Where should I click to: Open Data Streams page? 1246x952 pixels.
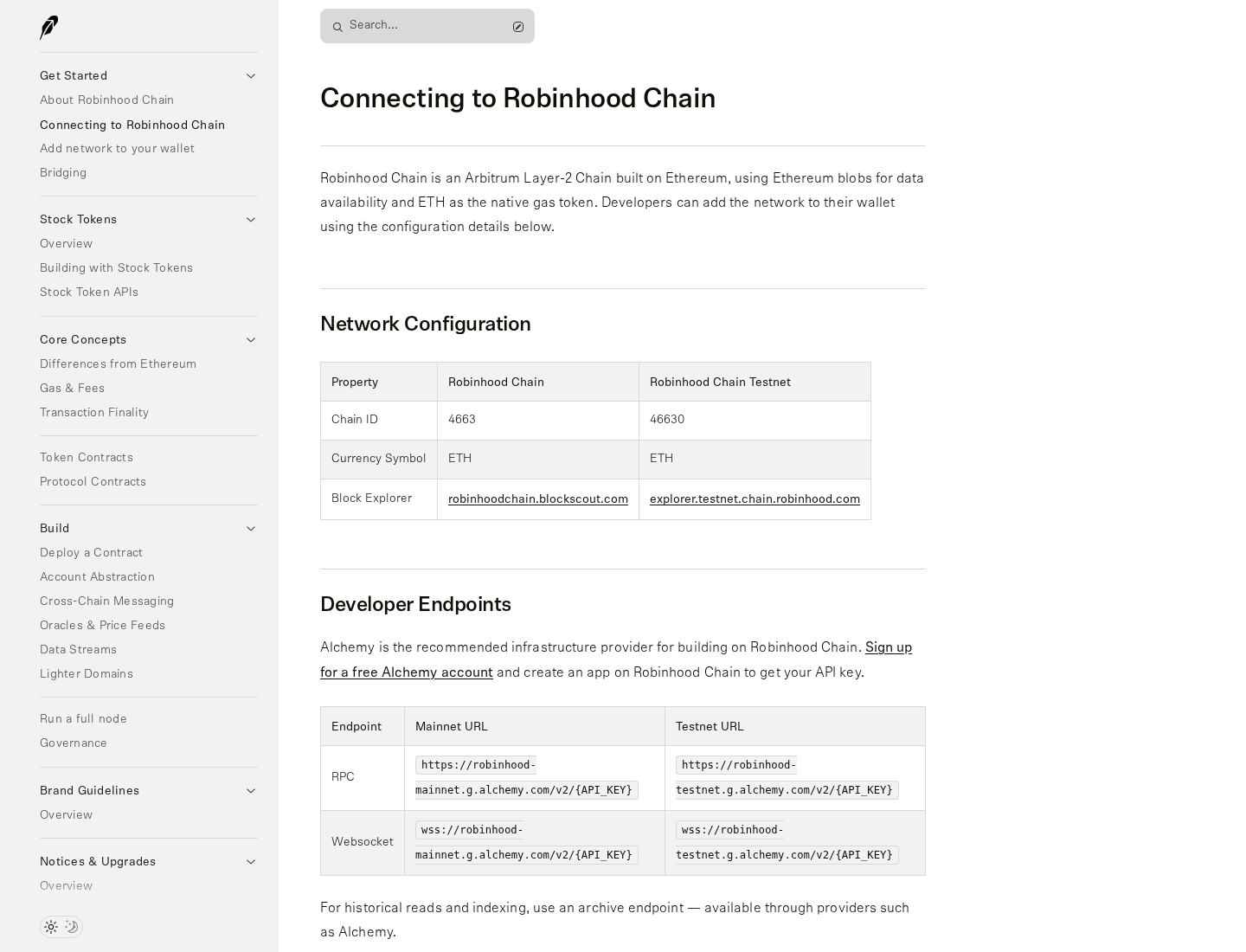tap(78, 650)
